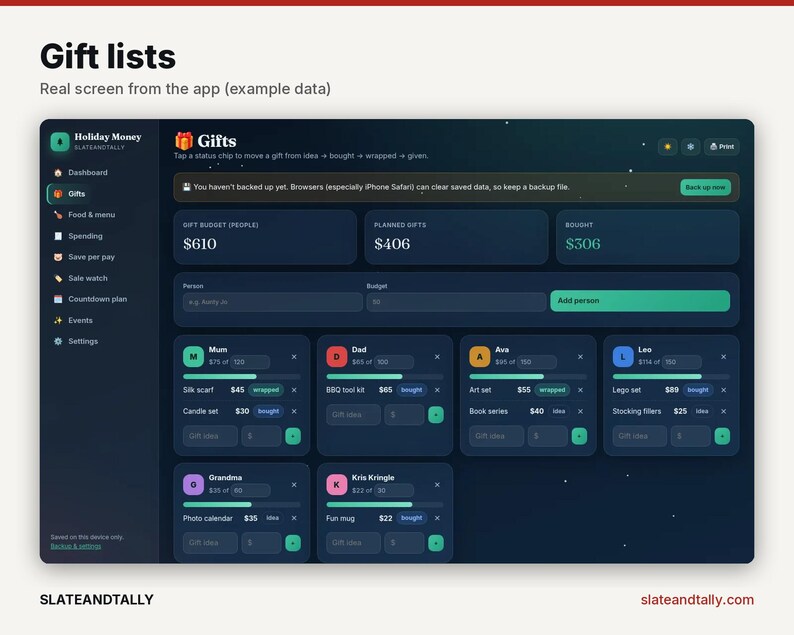
Task: Toggle Candle set bought status chip
Action: click(x=268, y=411)
